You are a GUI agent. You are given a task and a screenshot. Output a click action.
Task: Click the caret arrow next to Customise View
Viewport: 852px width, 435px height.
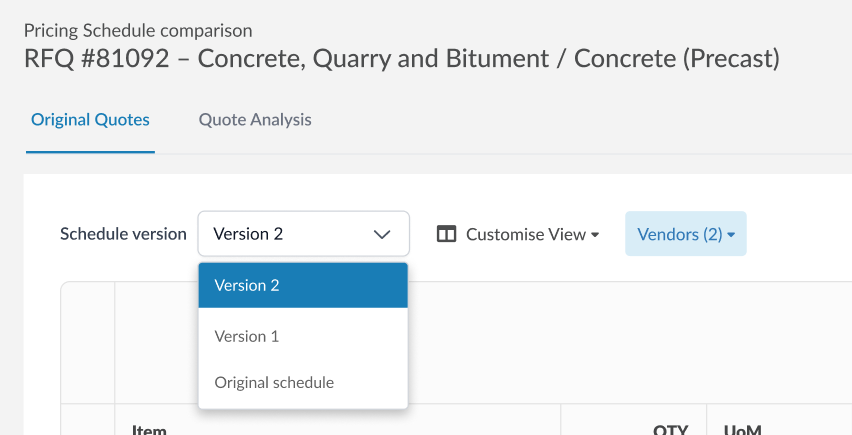[x=595, y=235]
